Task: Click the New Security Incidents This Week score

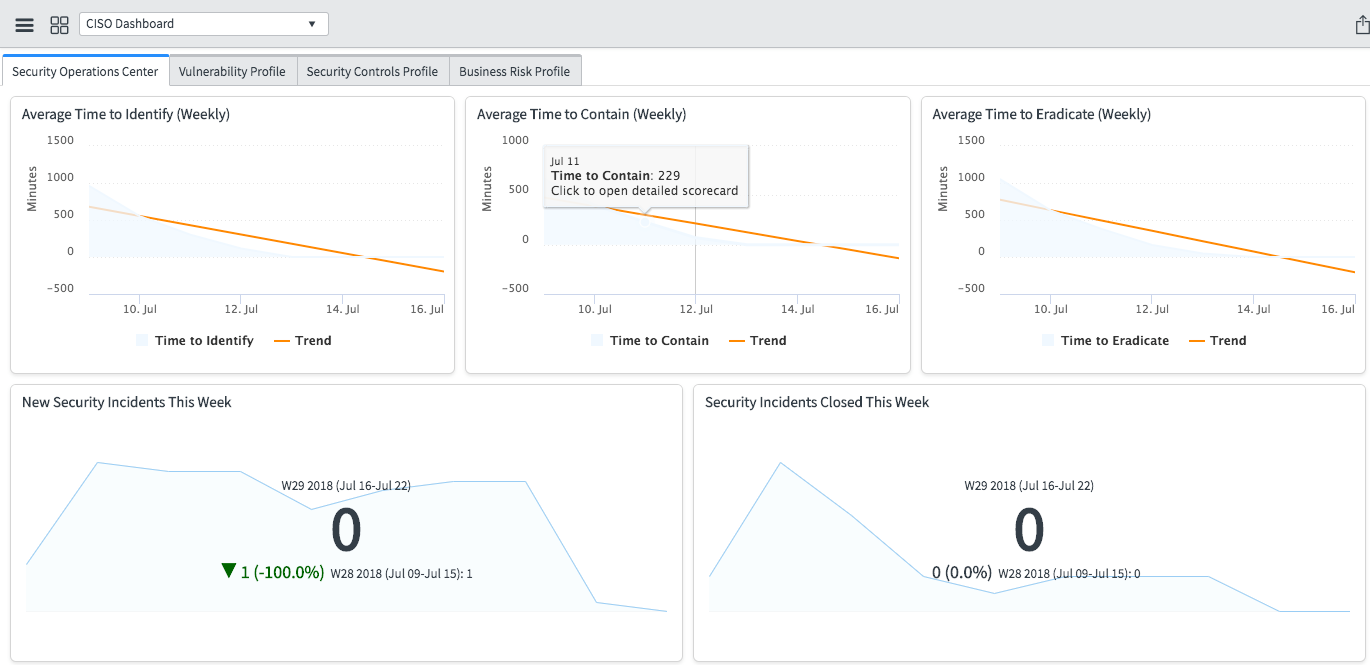Action: click(346, 531)
